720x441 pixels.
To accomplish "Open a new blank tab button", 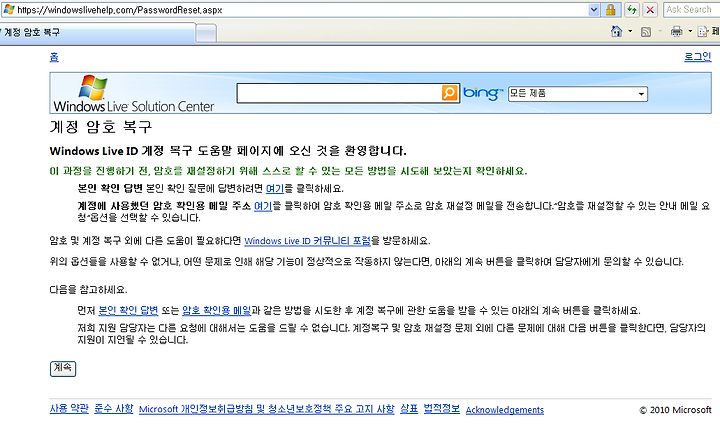I will coord(206,33).
